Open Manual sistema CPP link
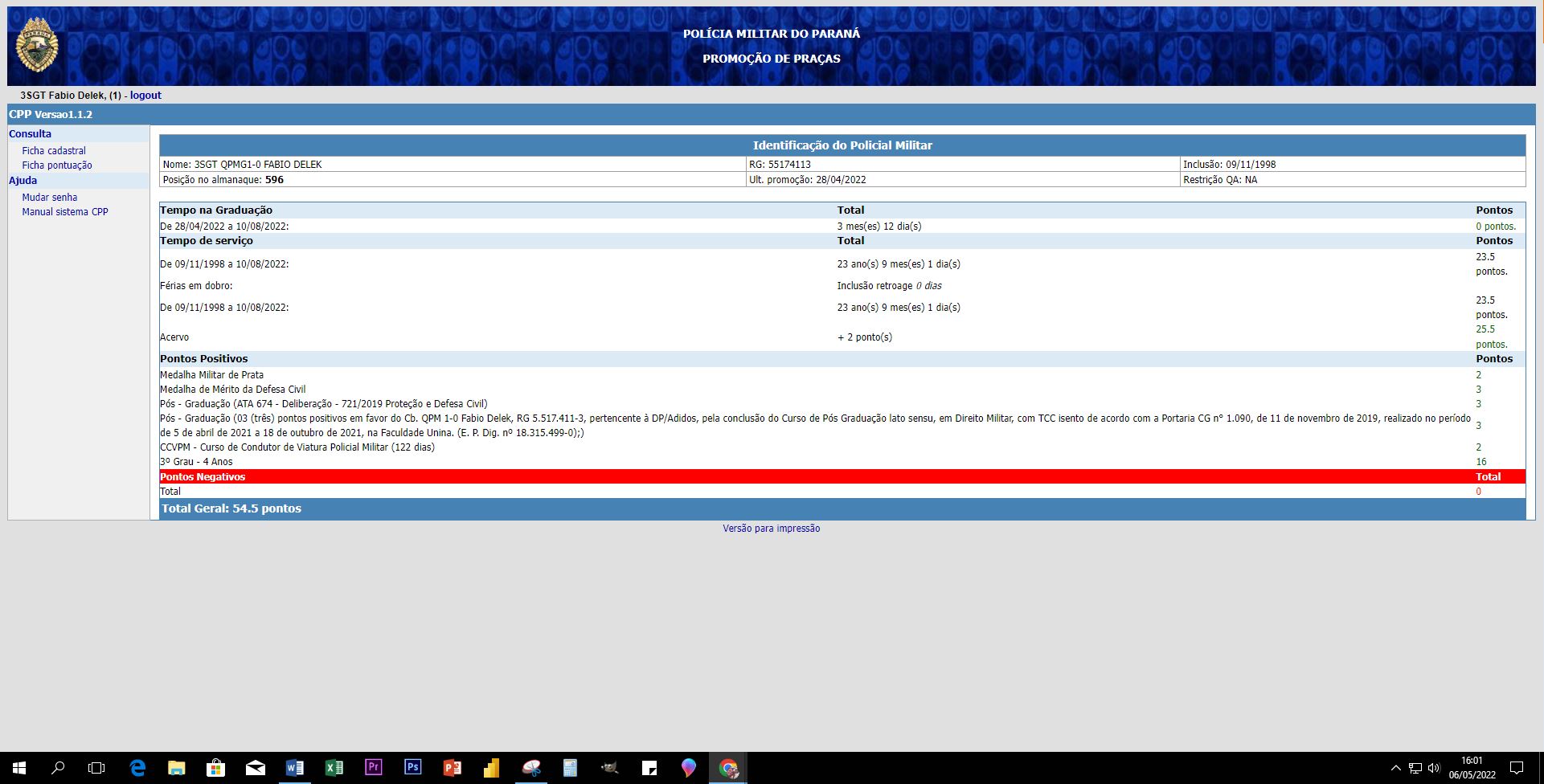1544x784 pixels. click(x=65, y=212)
